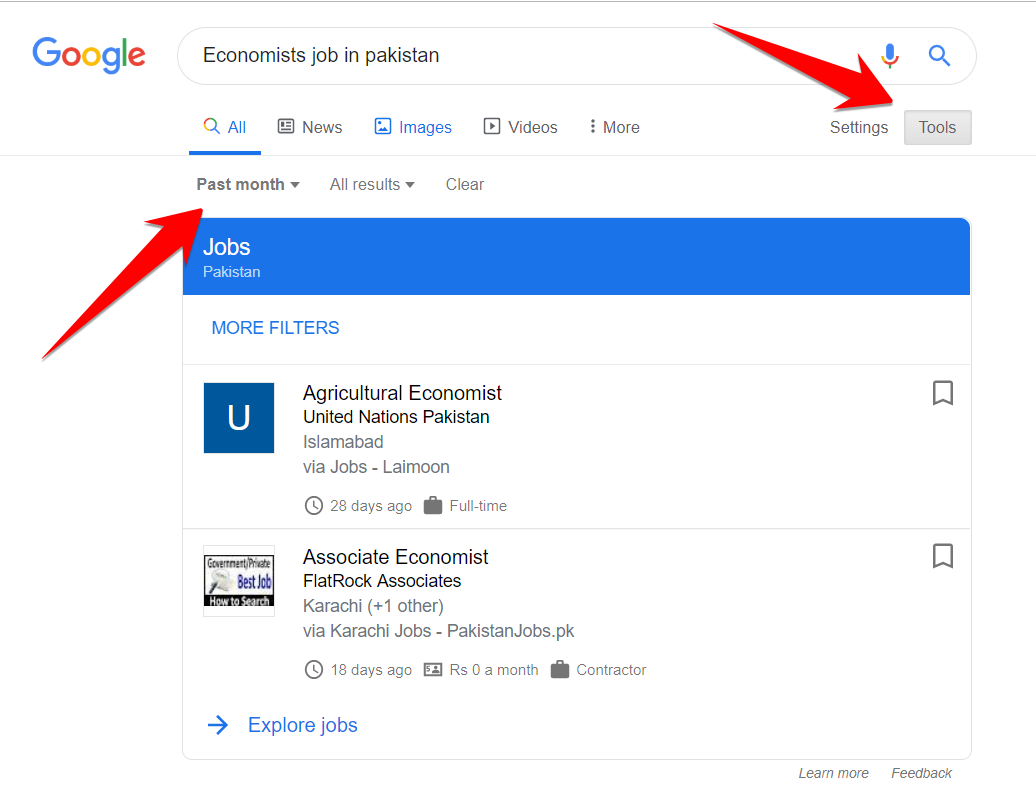
Task: Open MORE FILTERS for jobs
Action: click(x=275, y=328)
